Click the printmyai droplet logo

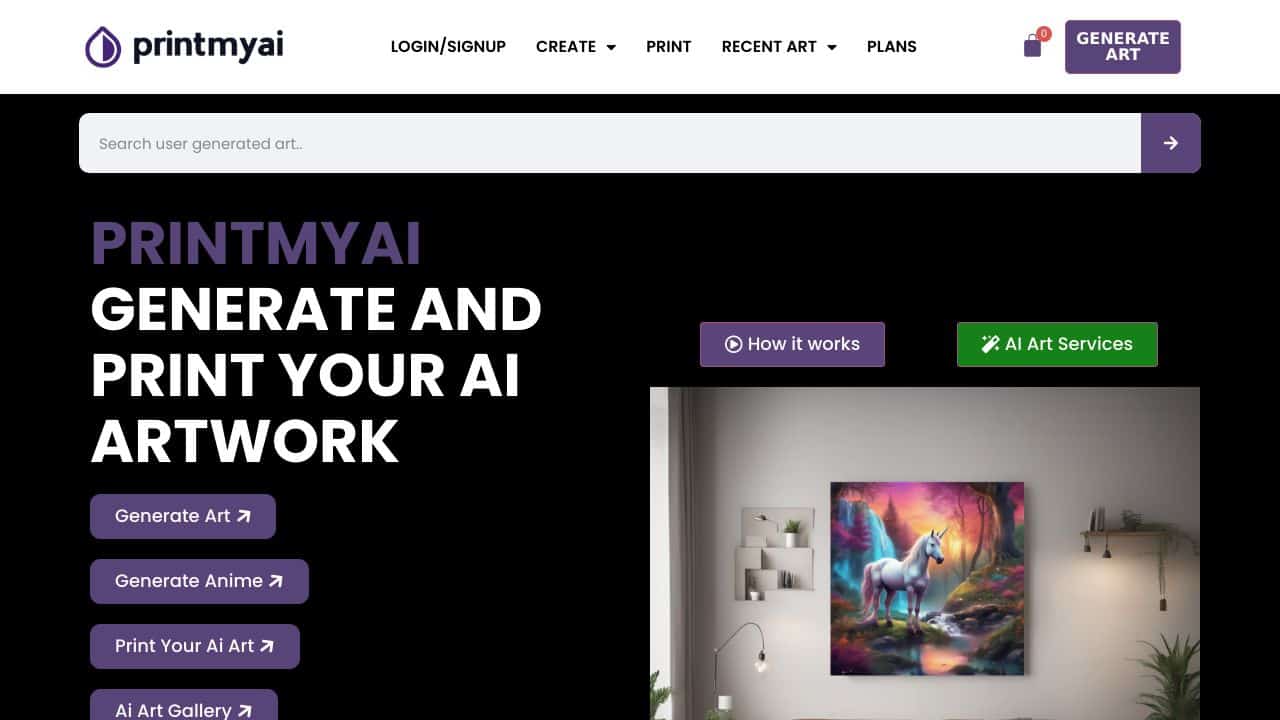coord(103,47)
